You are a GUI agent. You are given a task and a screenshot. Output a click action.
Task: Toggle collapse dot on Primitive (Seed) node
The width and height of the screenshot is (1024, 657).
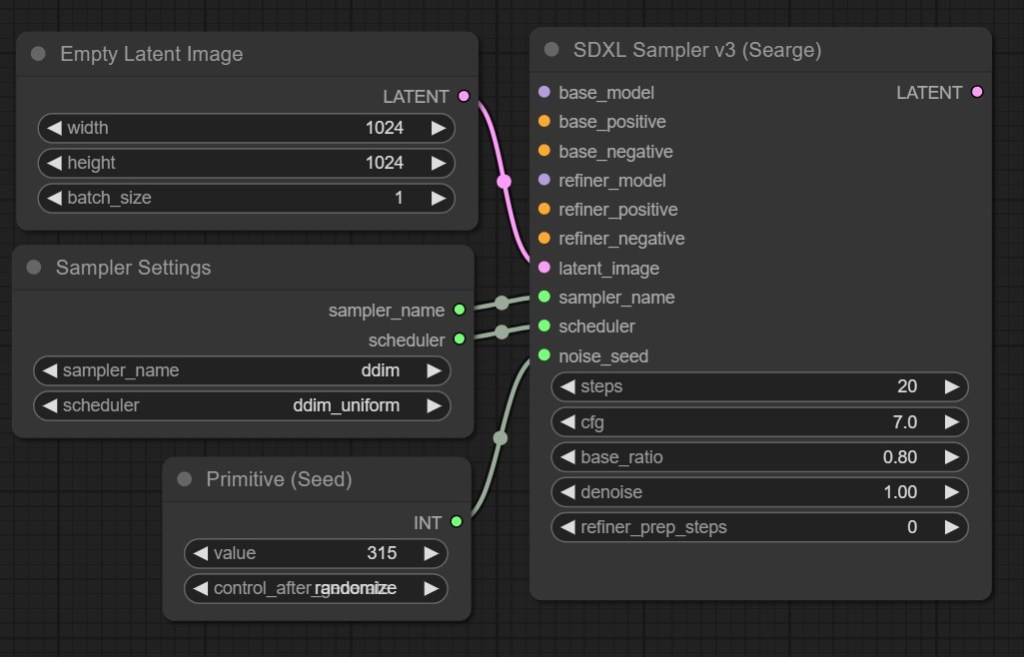point(184,480)
